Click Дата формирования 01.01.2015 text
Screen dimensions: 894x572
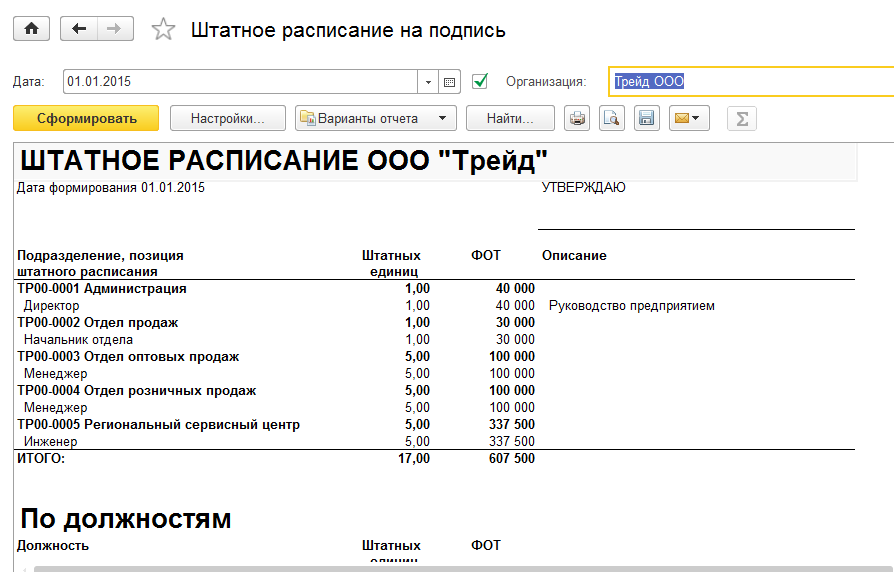tap(111, 188)
